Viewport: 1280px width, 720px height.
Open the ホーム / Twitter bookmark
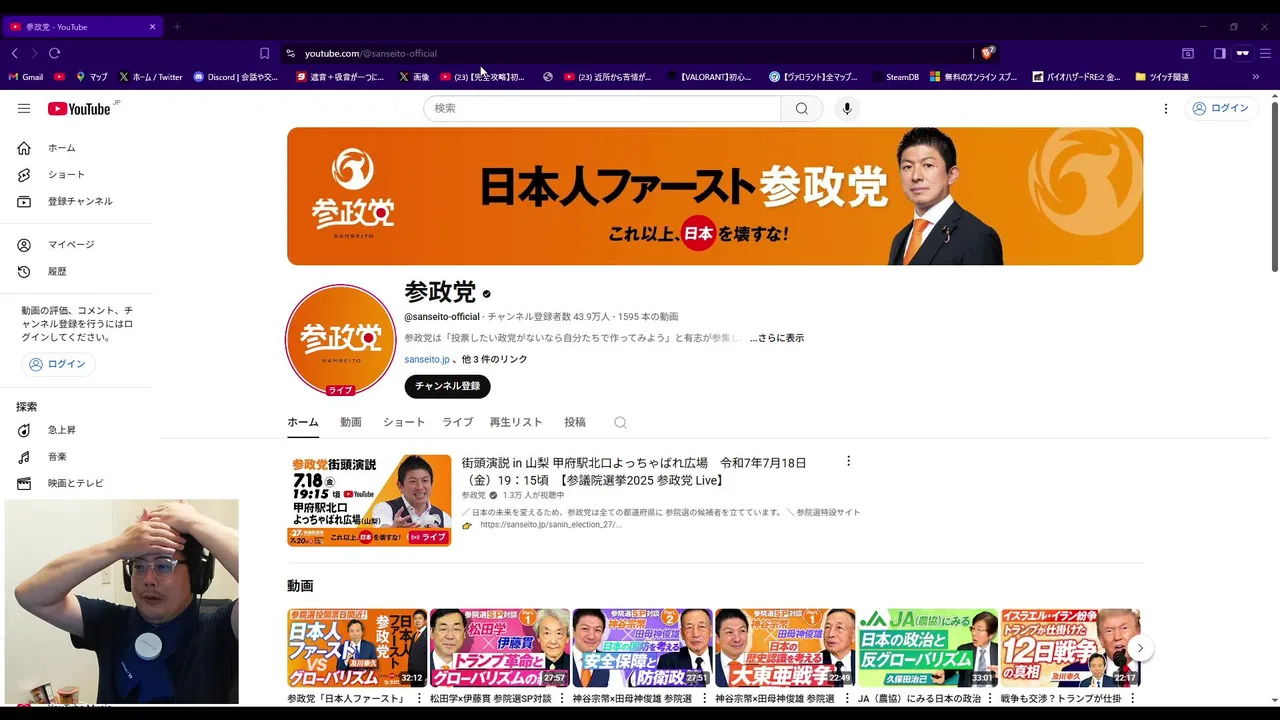pyautogui.click(x=151, y=77)
